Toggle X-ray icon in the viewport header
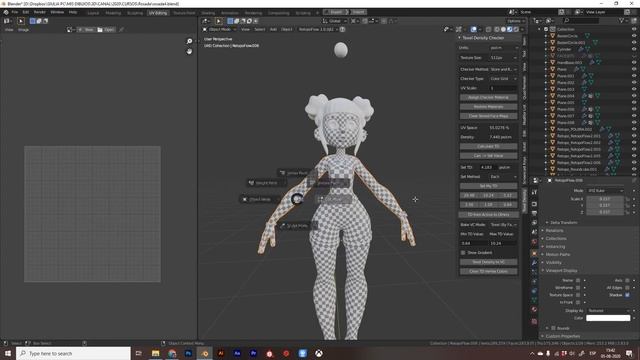The width and height of the screenshot is (640, 360). click(x=488, y=29)
